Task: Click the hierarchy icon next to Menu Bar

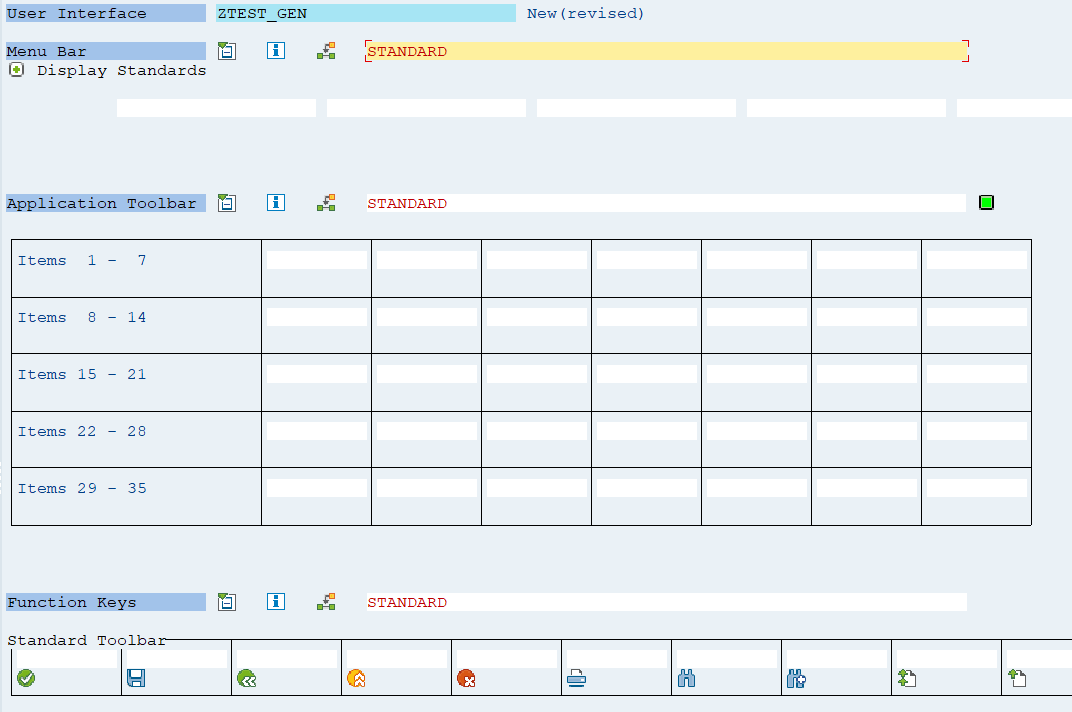Action: pyautogui.click(x=326, y=50)
